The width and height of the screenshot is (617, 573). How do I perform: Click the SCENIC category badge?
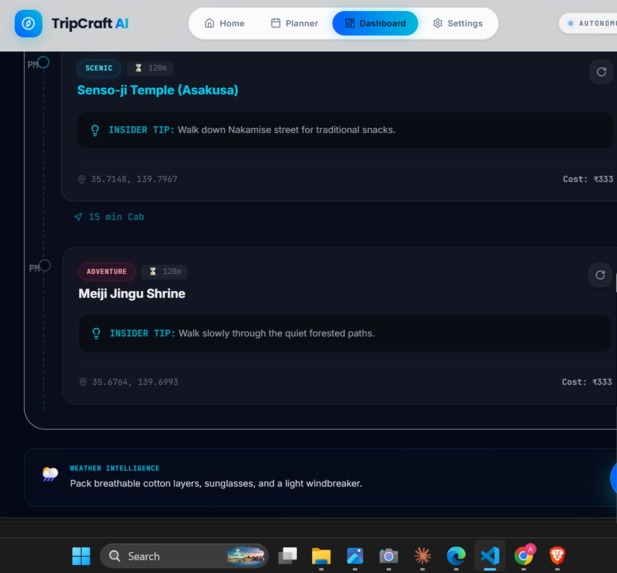coord(99,68)
